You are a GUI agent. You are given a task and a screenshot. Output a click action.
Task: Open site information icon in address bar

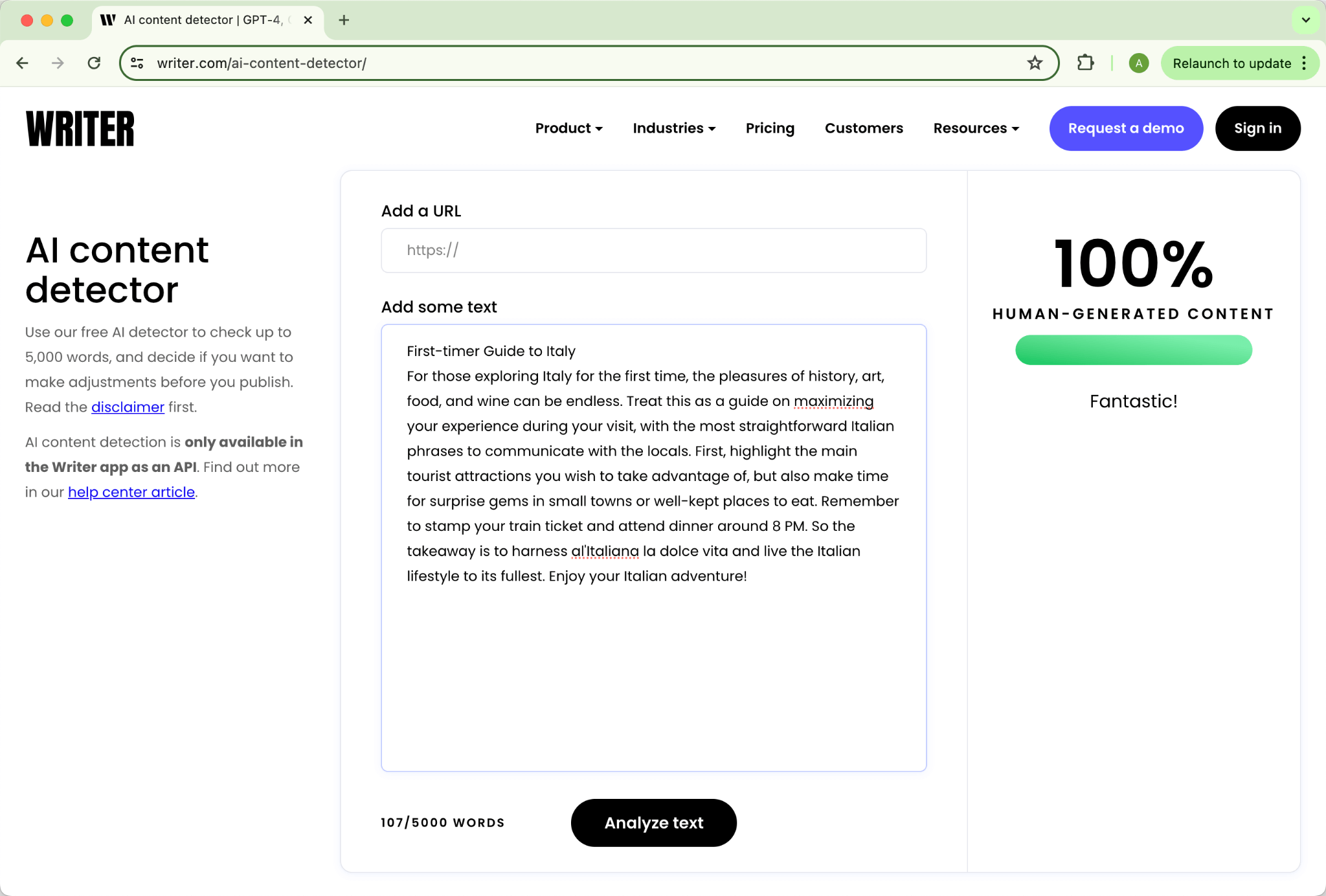tap(137, 63)
